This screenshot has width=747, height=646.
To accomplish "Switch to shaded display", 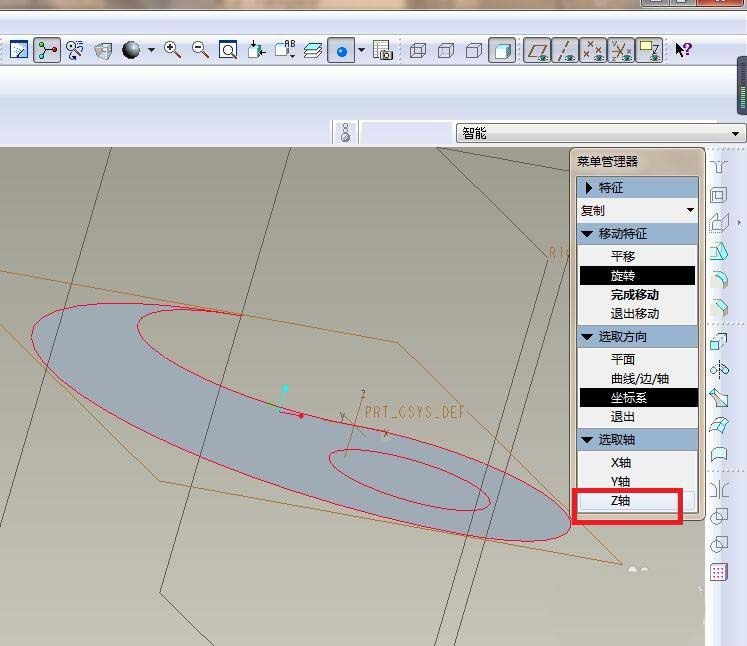I will tap(502, 50).
